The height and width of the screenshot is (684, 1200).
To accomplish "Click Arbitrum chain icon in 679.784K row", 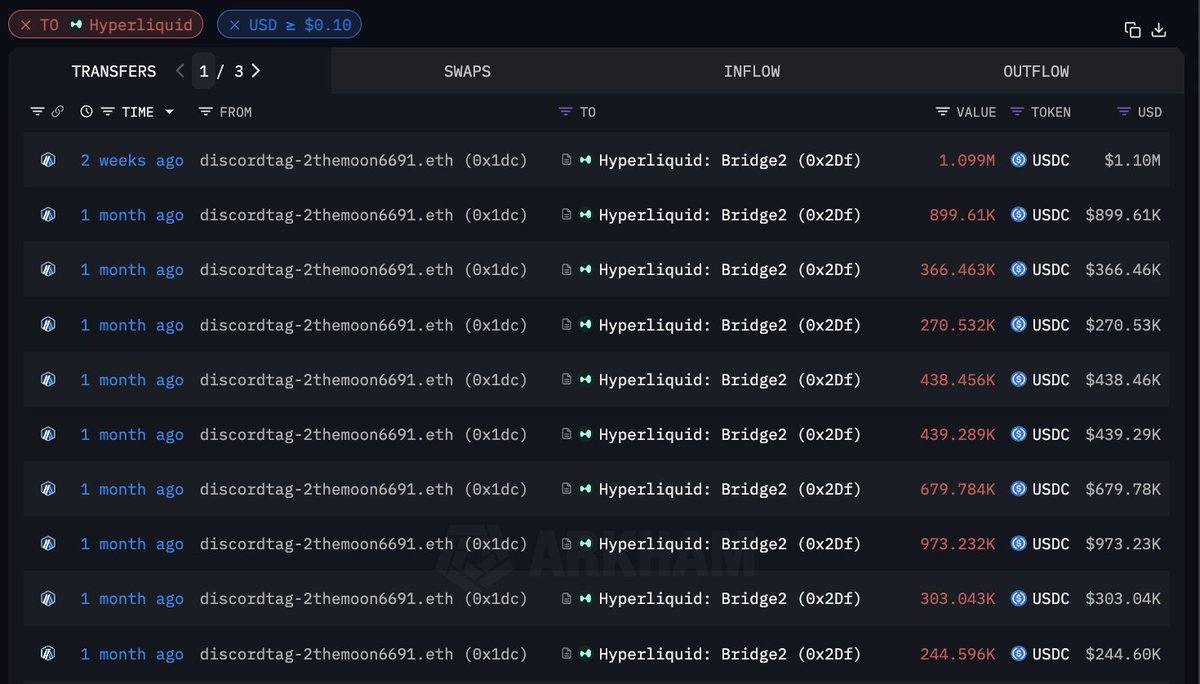I will tap(47, 489).
